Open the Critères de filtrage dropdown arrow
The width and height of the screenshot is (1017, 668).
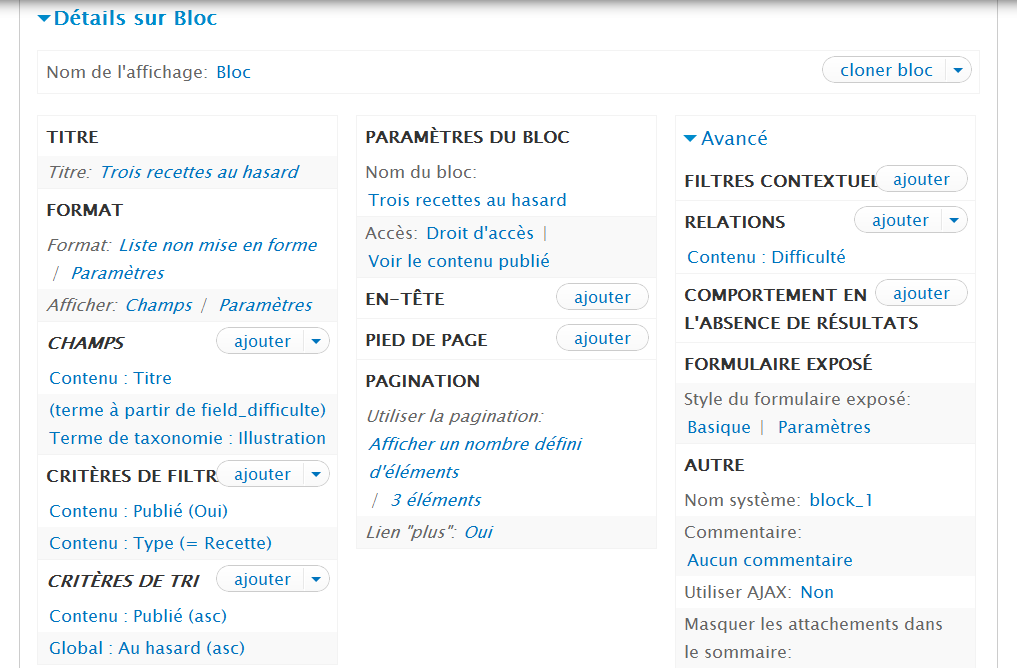tap(316, 474)
